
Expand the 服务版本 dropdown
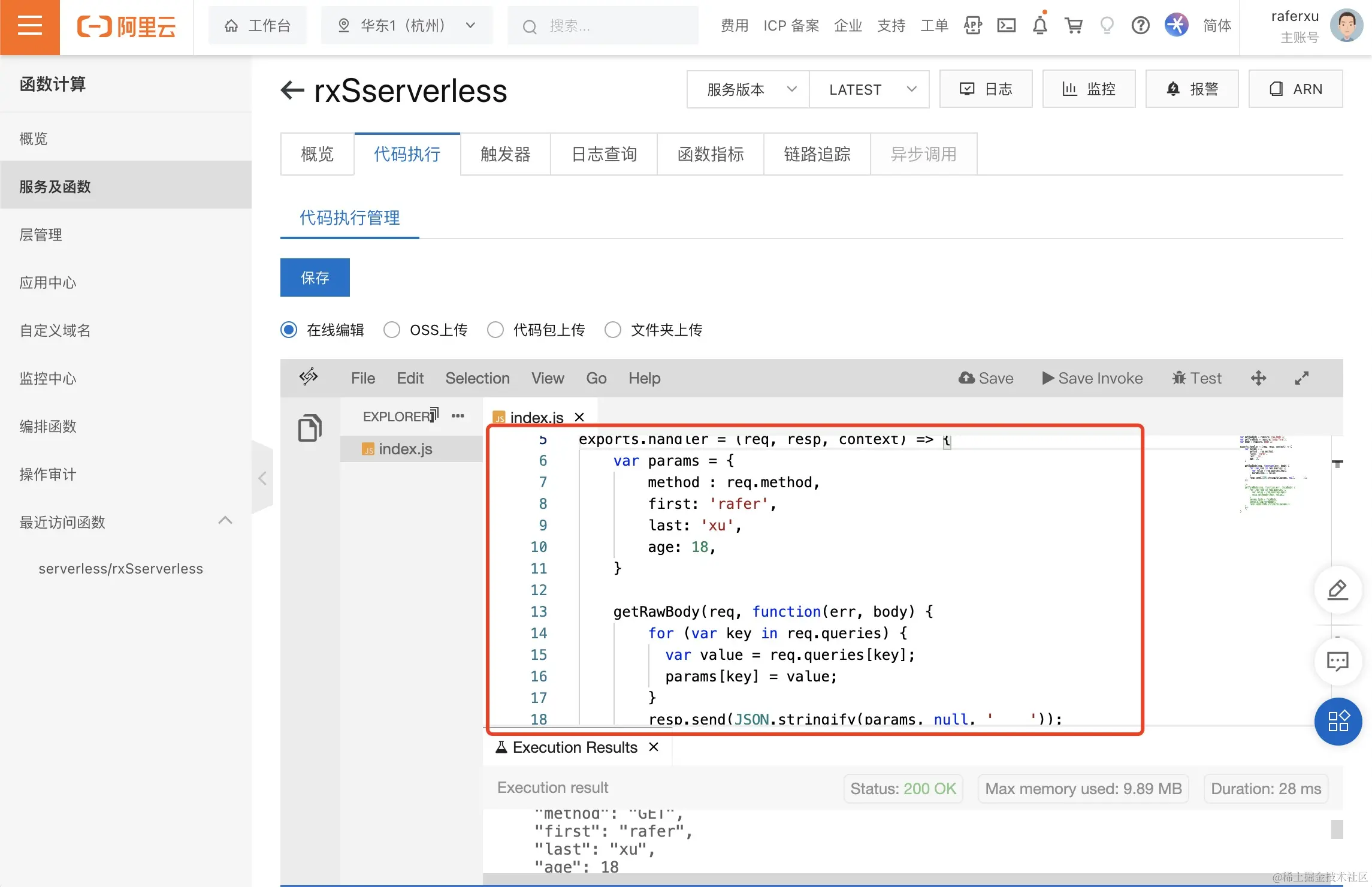point(748,89)
